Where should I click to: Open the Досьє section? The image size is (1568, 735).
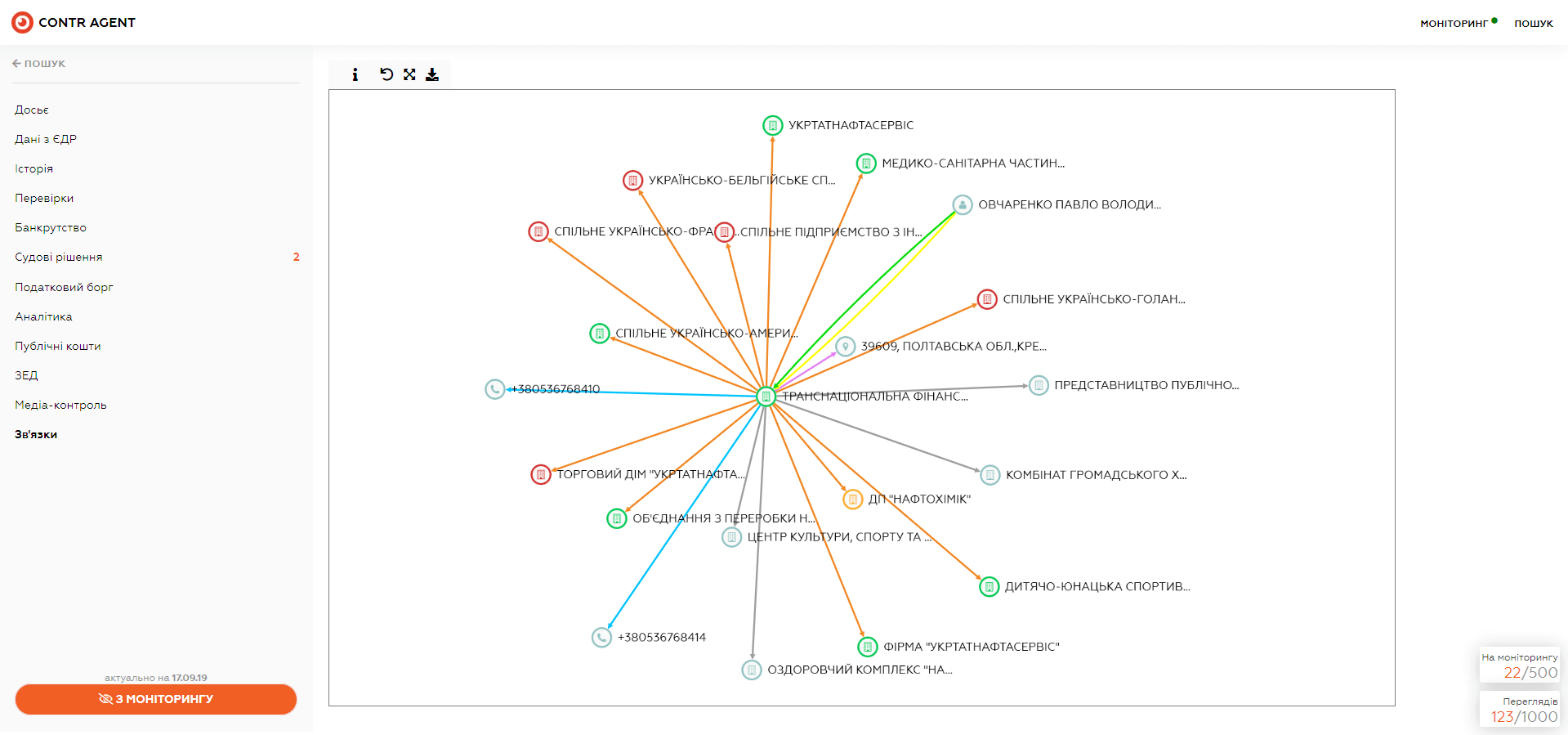pos(32,110)
